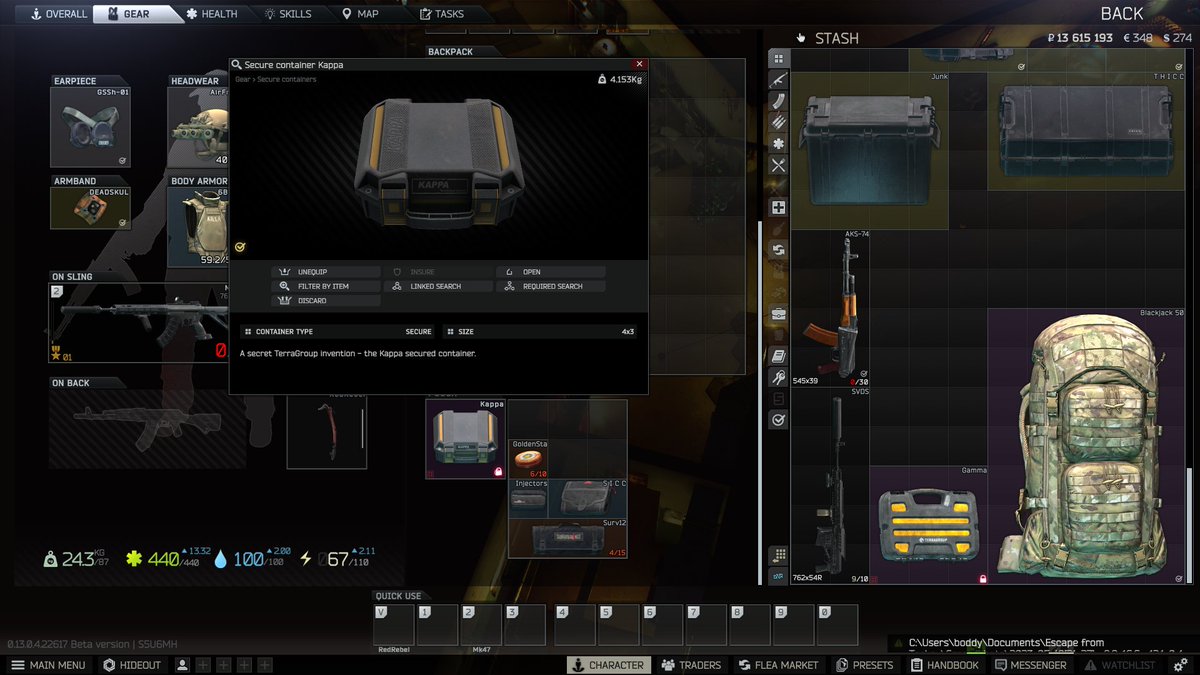Image resolution: width=1200 pixels, height=675 pixels.
Task: Open Presets from bottom bar
Action: pyautogui.click(x=864, y=665)
